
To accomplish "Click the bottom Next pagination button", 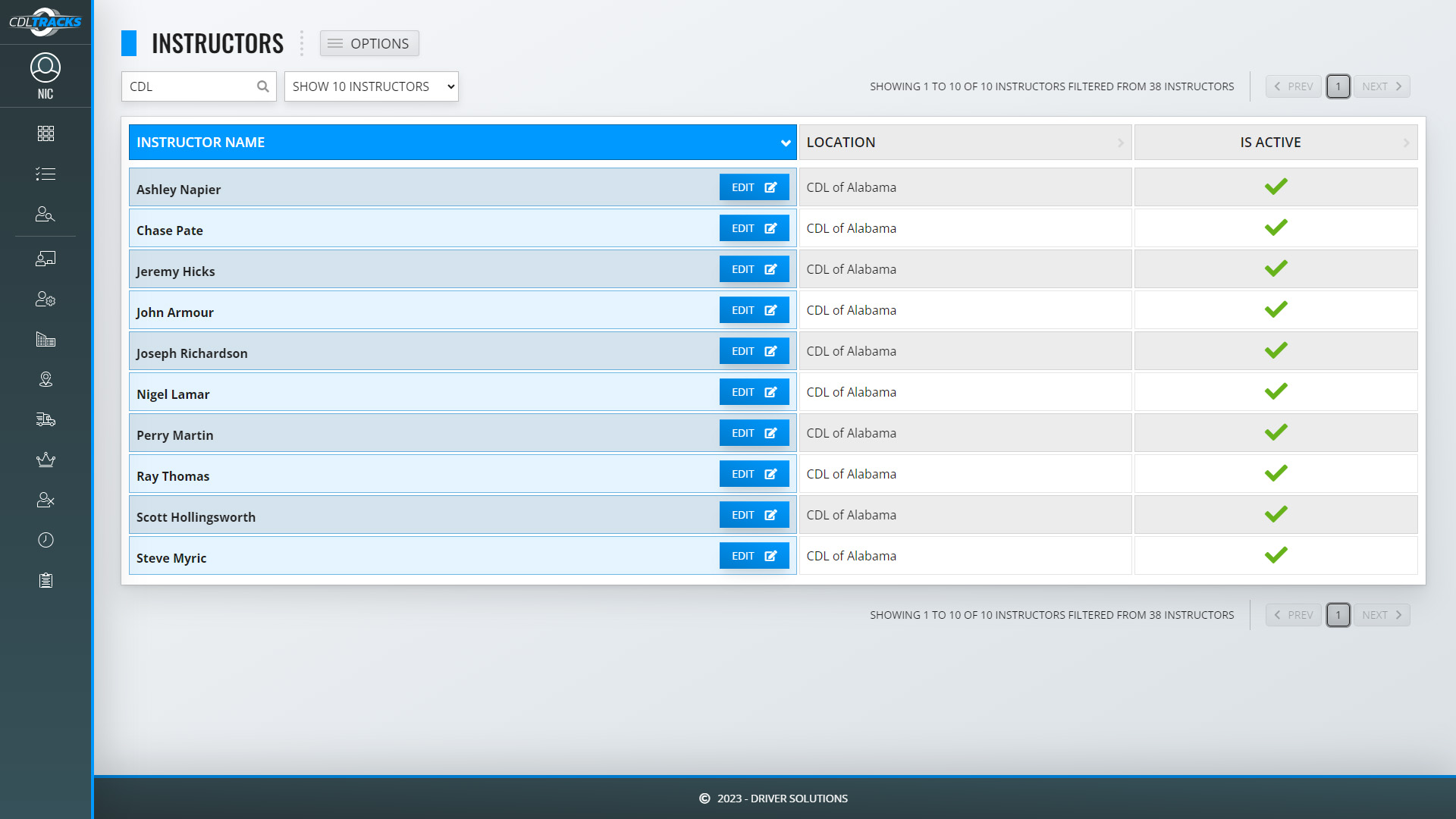I will point(1382,615).
